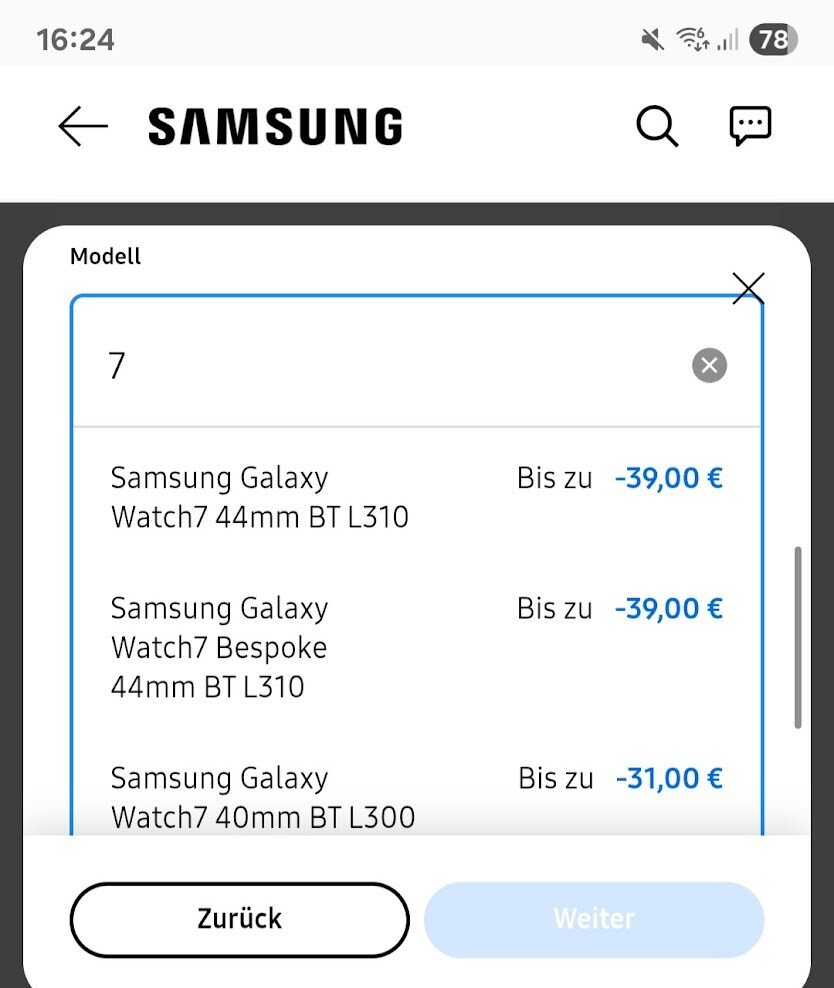Image resolution: width=834 pixels, height=988 pixels.
Task: Close the model selection dialog
Action: (x=748, y=288)
